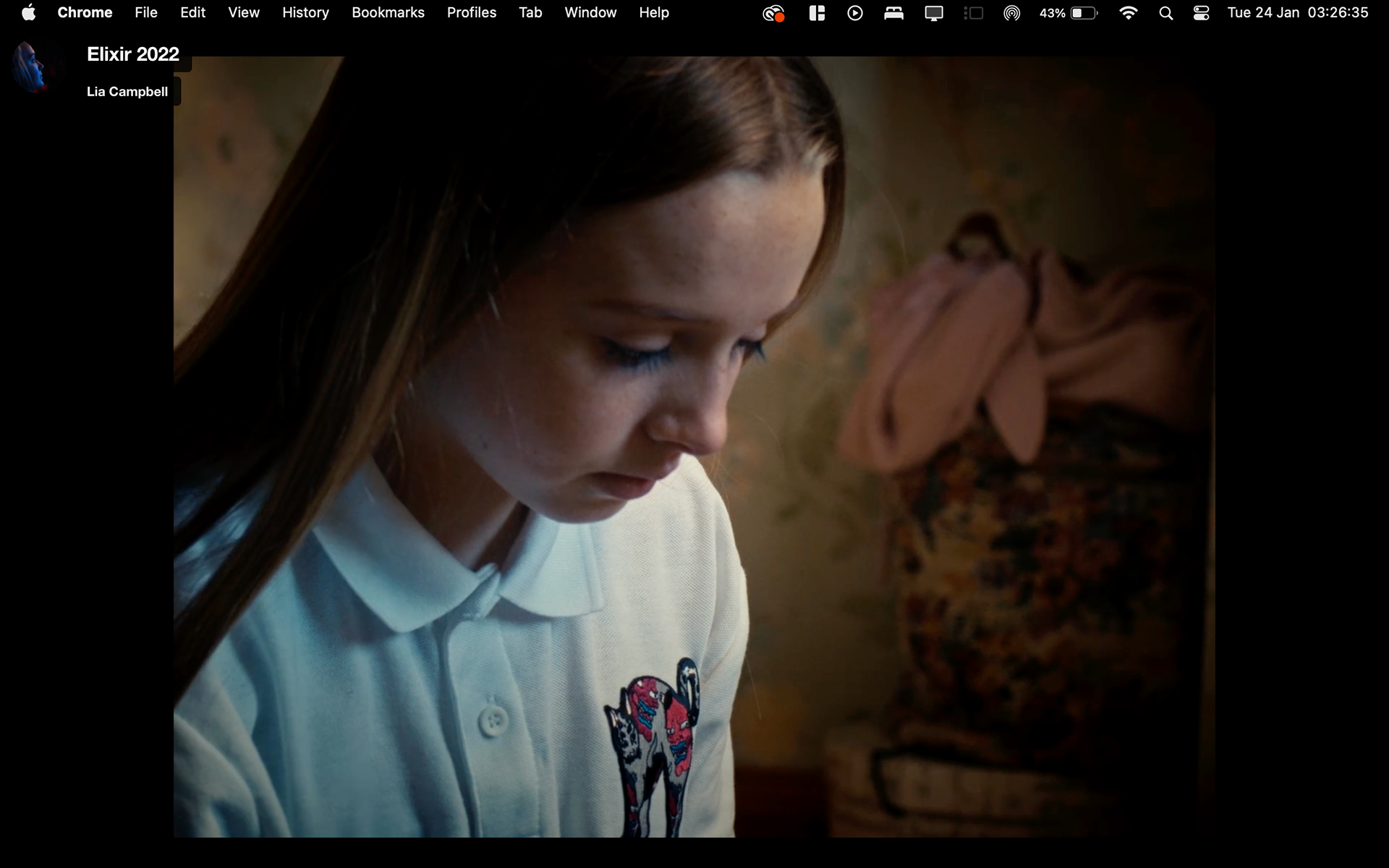The image size is (1389, 868).
Task: Open the AirDrop menu bar icon
Action: click(1011, 13)
